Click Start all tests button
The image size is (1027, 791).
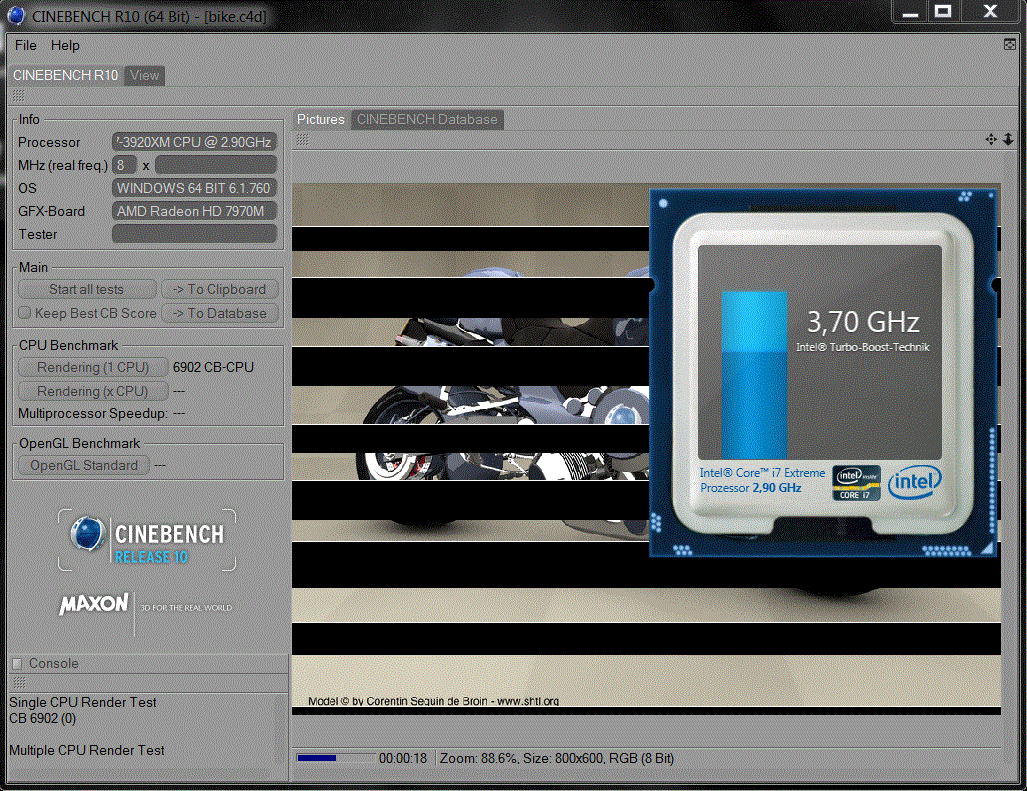[x=87, y=289]
